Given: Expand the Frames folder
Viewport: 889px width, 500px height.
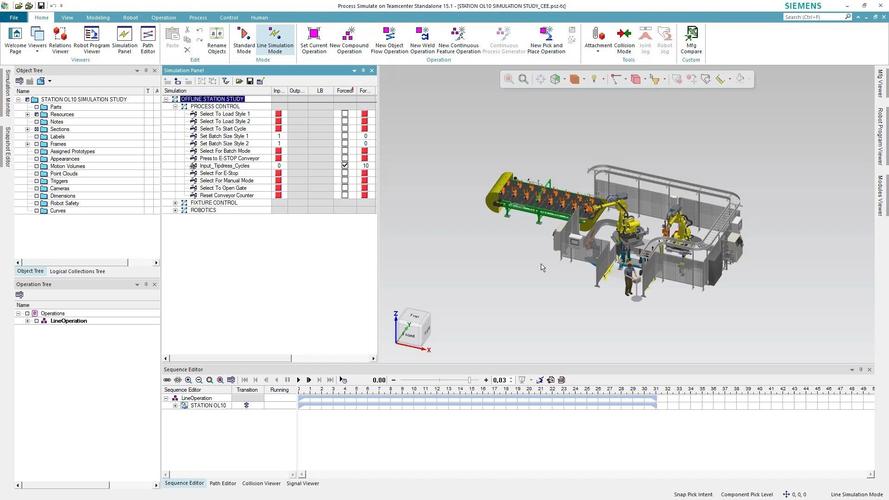Looking at the screenshot, I should (x=27, y=144).
